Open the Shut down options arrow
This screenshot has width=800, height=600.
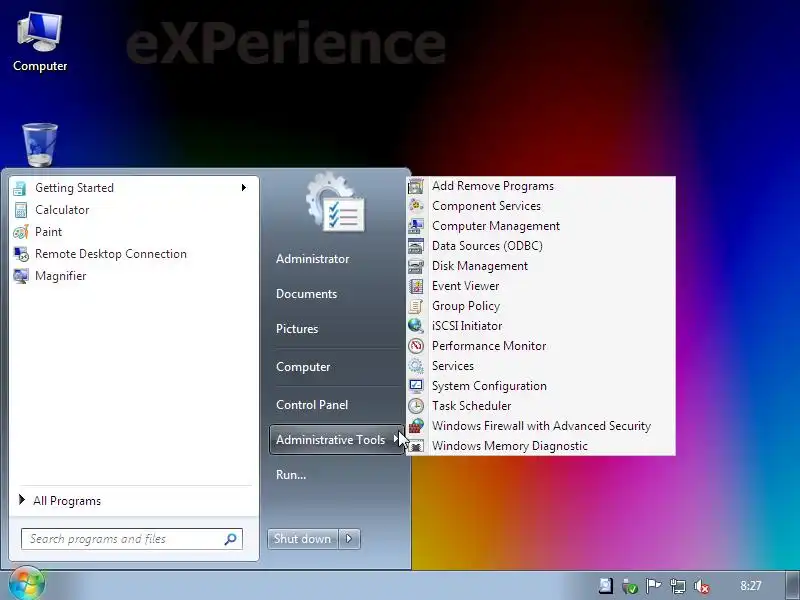tap(349, 539)
